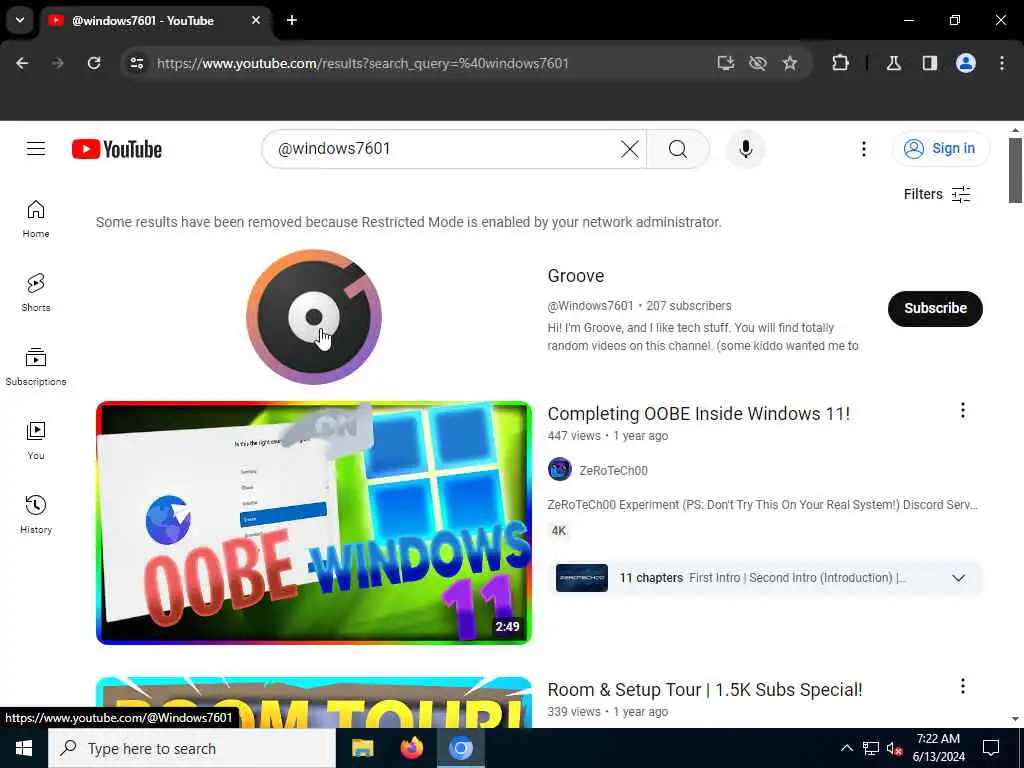Reload the page with the refresh icon

tap(94, 63)
